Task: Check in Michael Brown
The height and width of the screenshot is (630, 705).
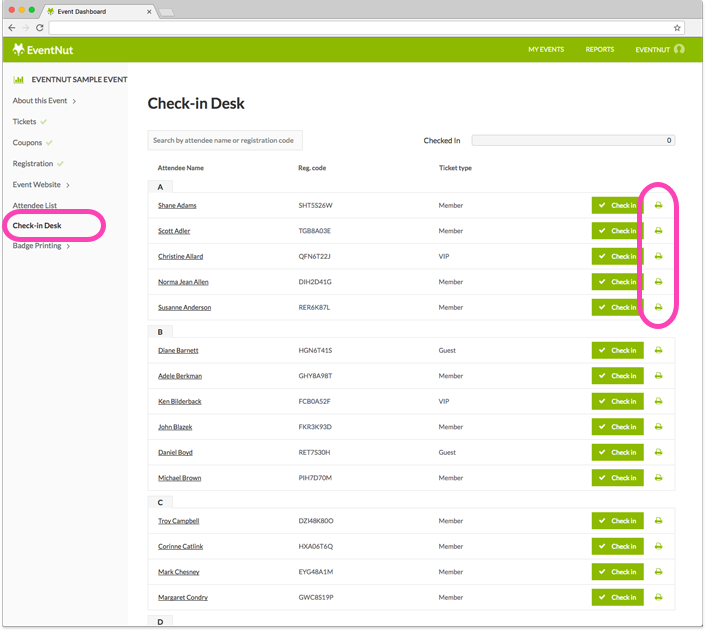Action: pos(617,478)
